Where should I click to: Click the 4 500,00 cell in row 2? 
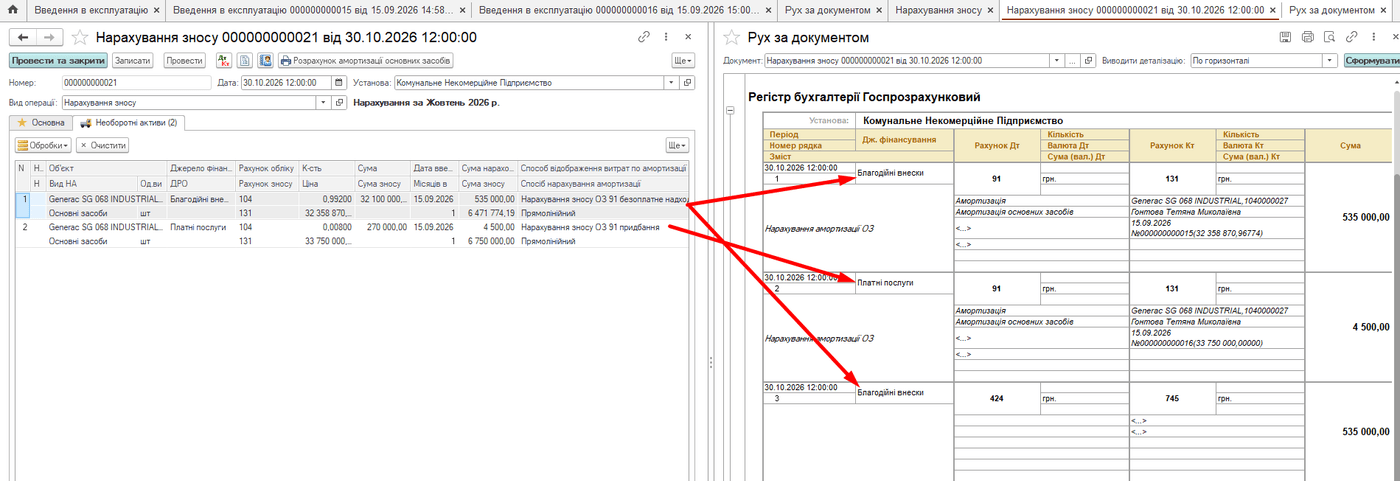click(x=487, y=227)
